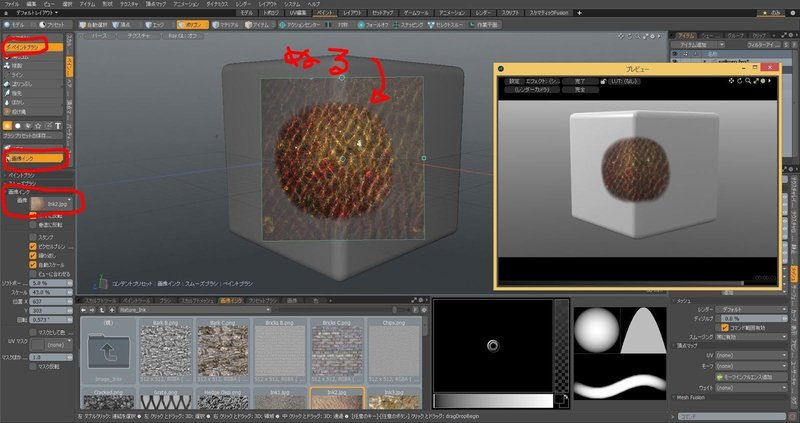Toggle コマンド範囲有効 checkbox in mesh properties

click(x=724, y=328)
